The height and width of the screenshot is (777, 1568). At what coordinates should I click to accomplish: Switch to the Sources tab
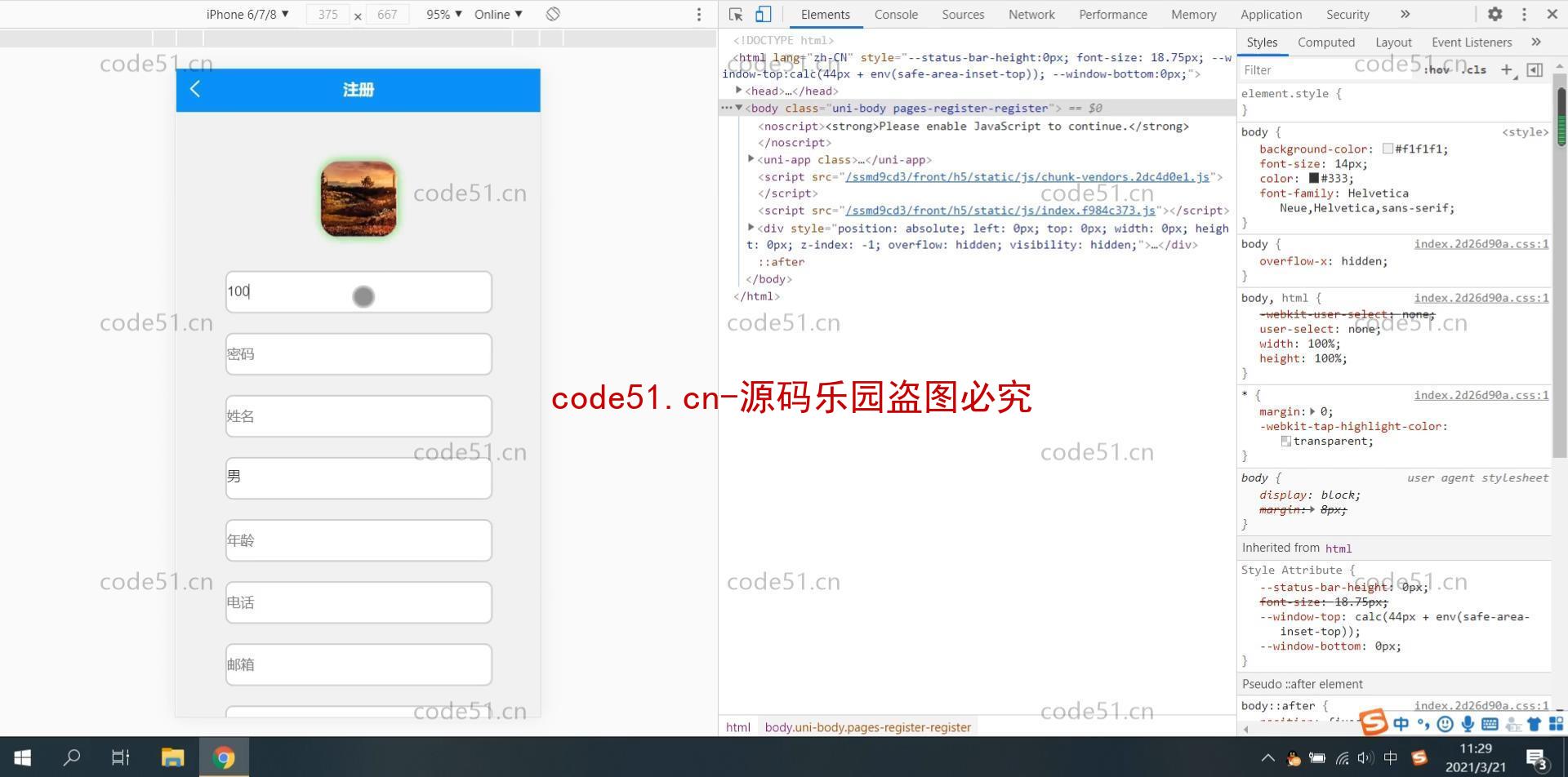pos(963,14)
